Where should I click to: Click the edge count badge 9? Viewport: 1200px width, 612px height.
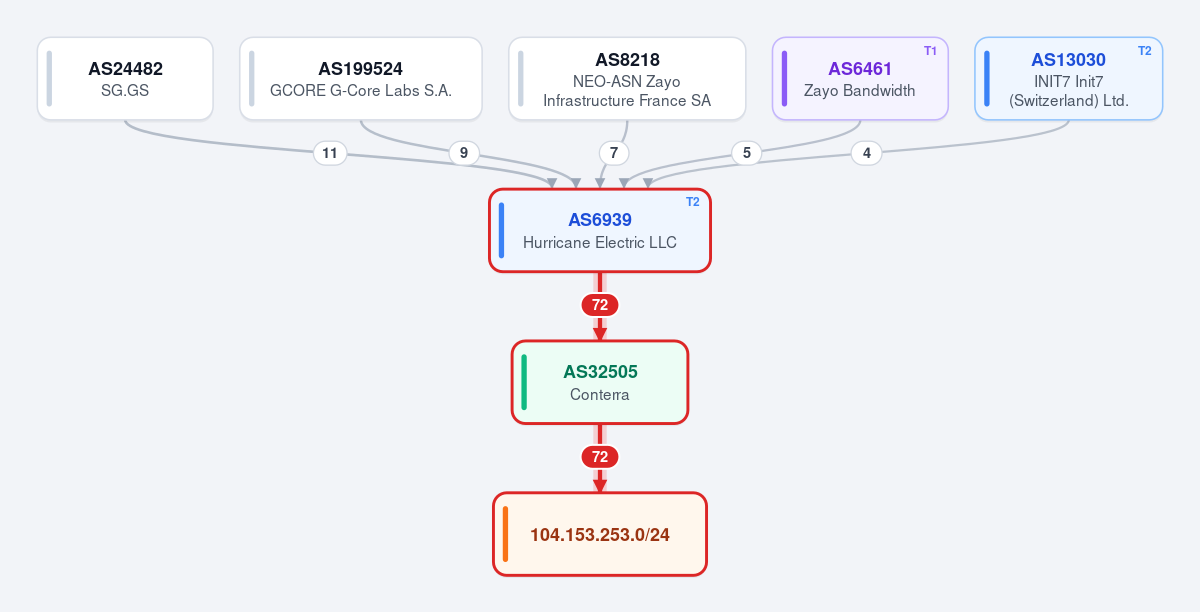tap(463, 153)
